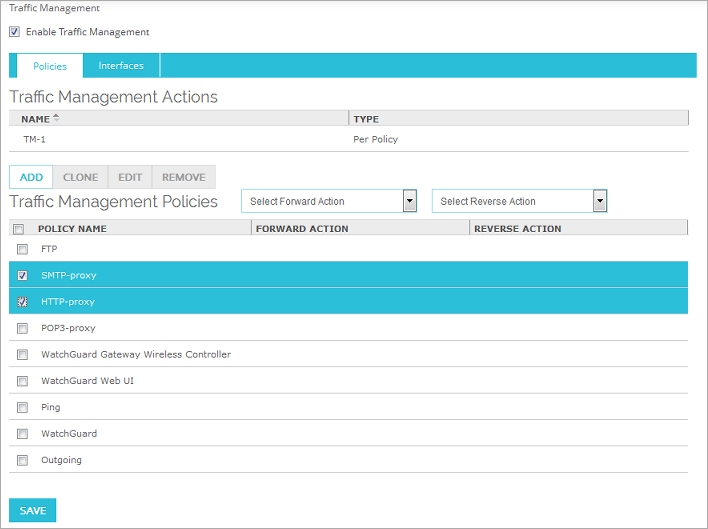Image resolution: width=708 pixels, height=529 pixels.
Task: Sort actions by the Name column arrow
Action: [x=56, y=118]
